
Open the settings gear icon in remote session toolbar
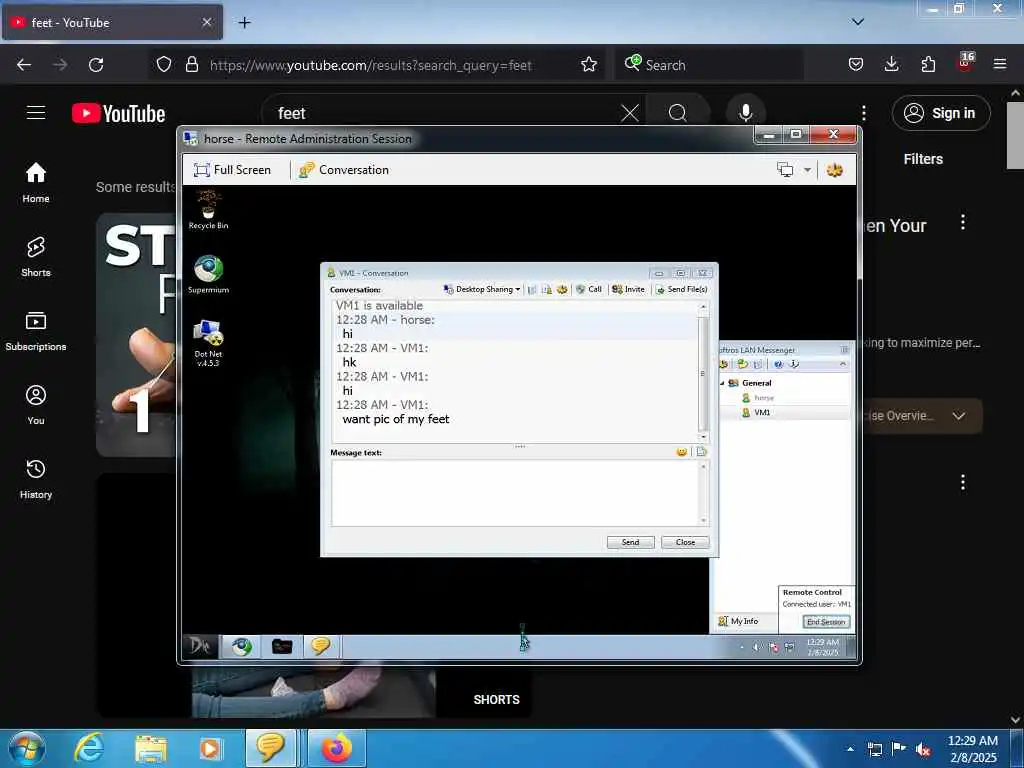(x=835, y=170)
